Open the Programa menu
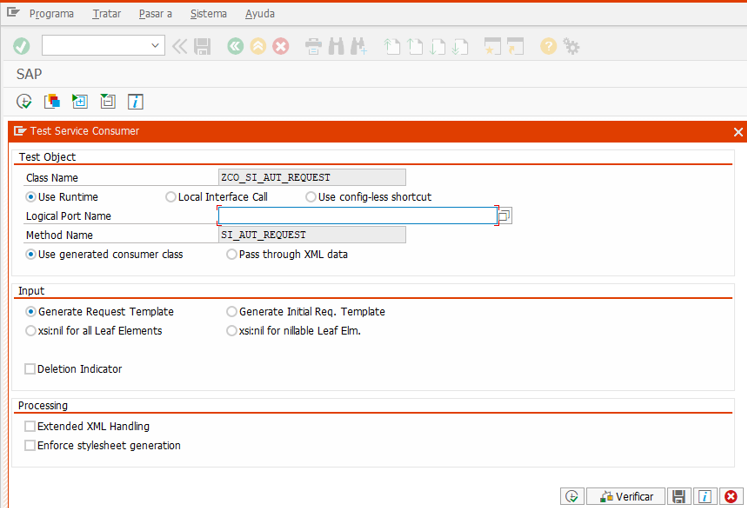 51,14
